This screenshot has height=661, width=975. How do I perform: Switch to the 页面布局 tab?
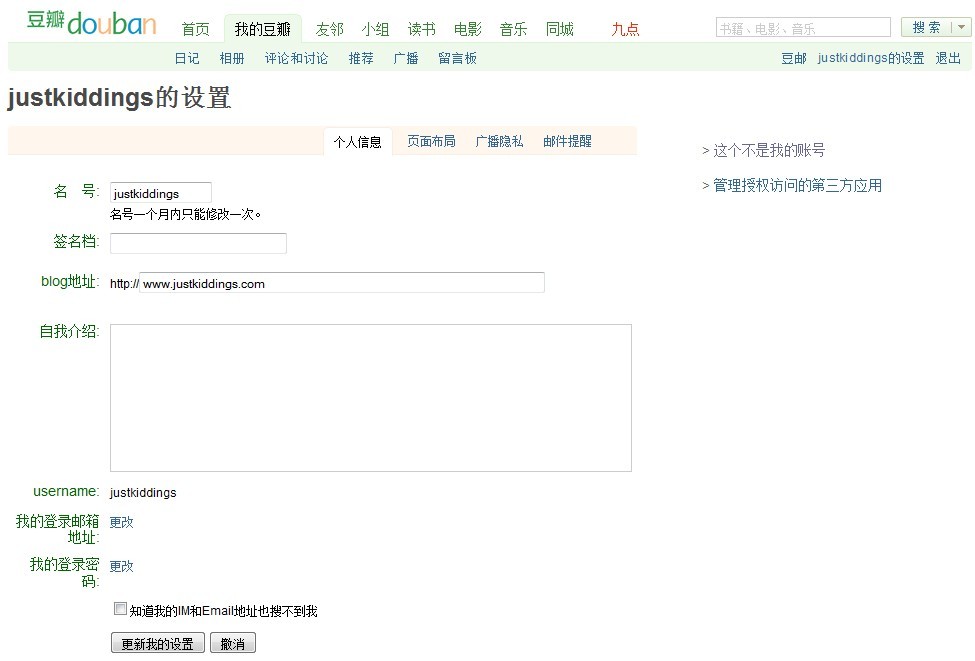pyautogui.click(x=431, y=142)
